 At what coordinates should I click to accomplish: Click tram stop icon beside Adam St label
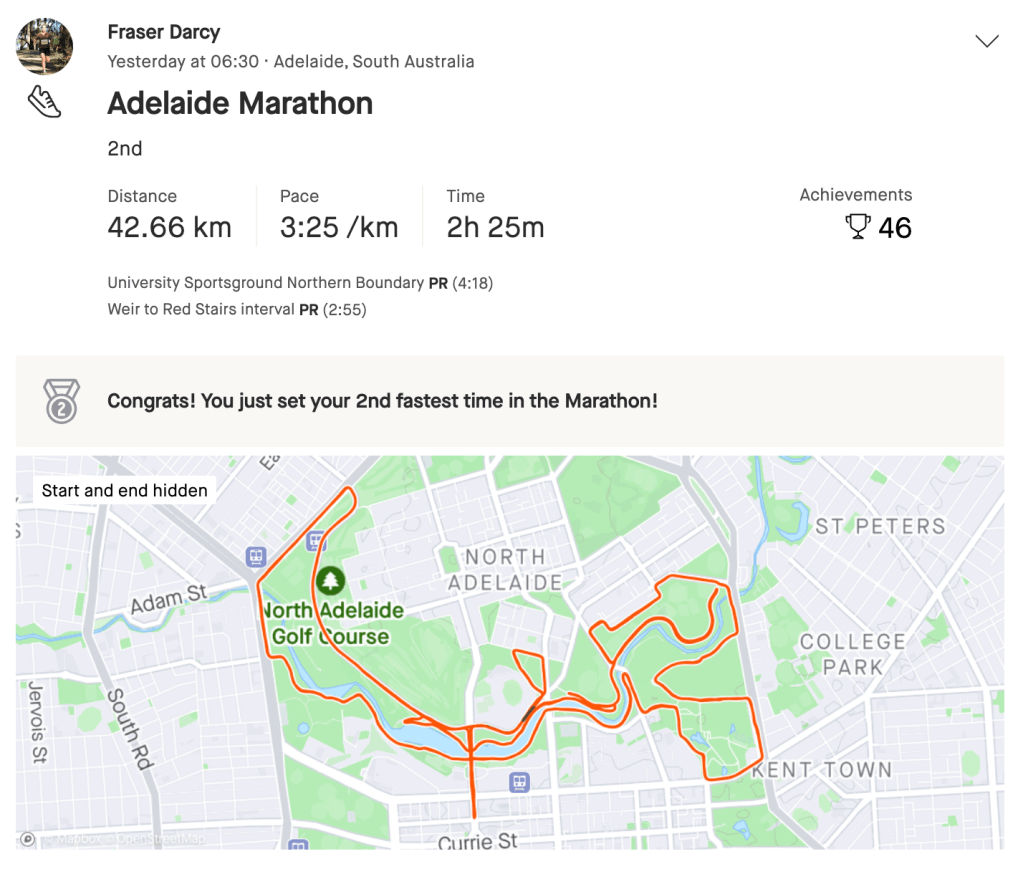tap(257, 557)
